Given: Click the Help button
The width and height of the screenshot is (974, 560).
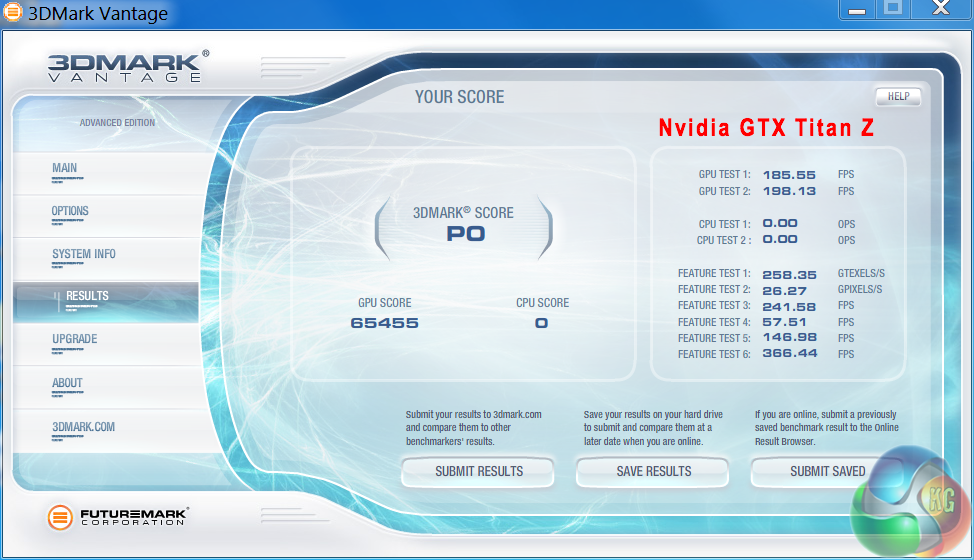Looking at the screenshot, I should tap(898, 96).
